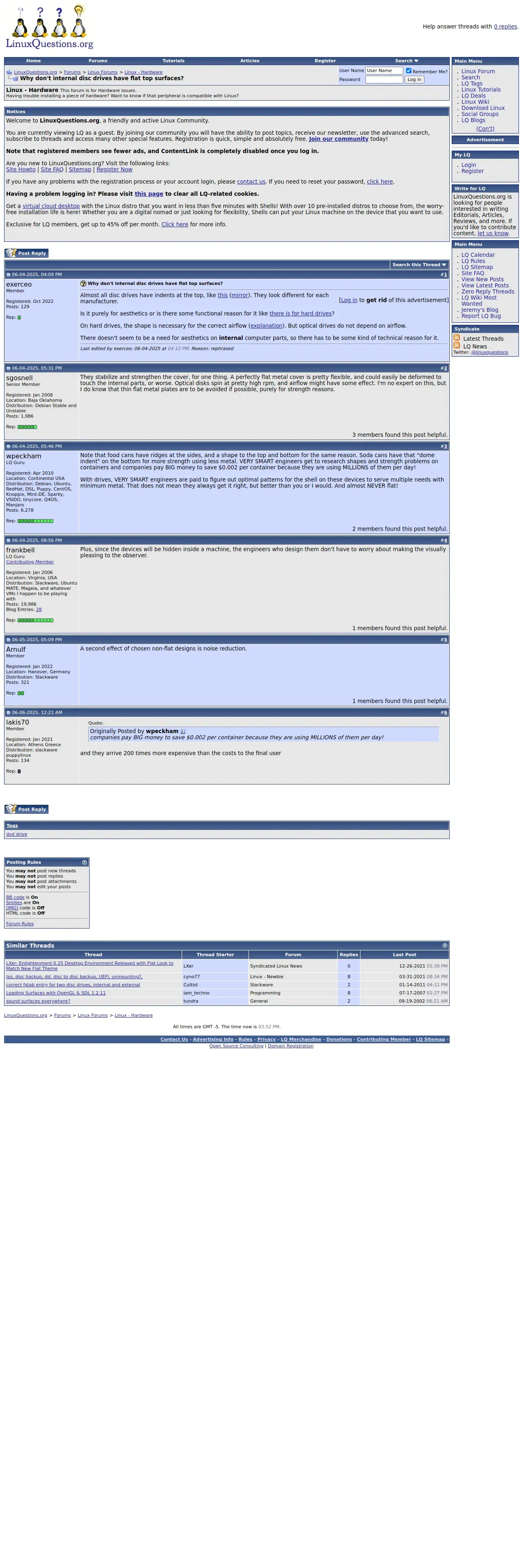Click the Password input field
Screen dimensions: 523x1568
point(384,80)
